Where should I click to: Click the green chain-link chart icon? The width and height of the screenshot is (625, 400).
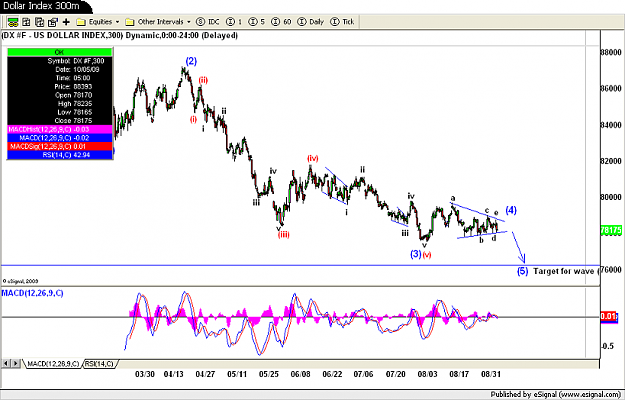tap(13, 22)
